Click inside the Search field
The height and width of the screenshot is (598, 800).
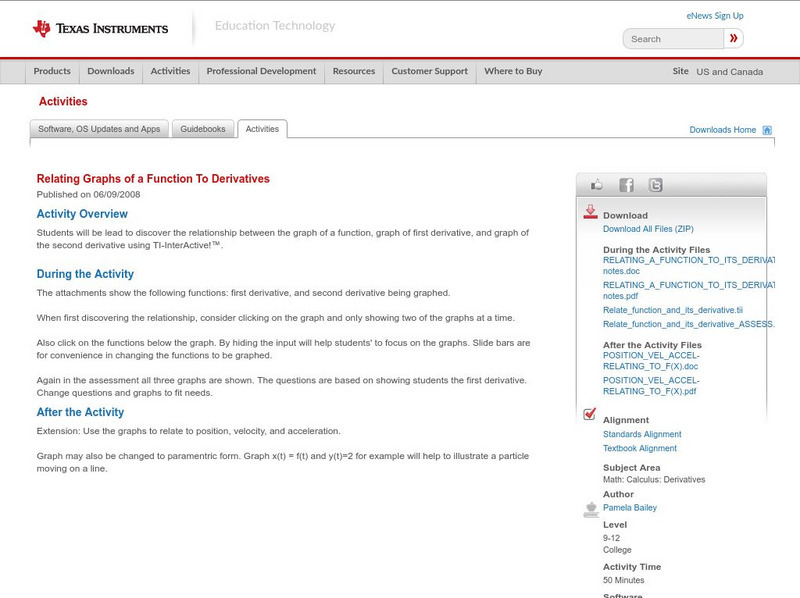pyautogui.click(x=673, y=39)
